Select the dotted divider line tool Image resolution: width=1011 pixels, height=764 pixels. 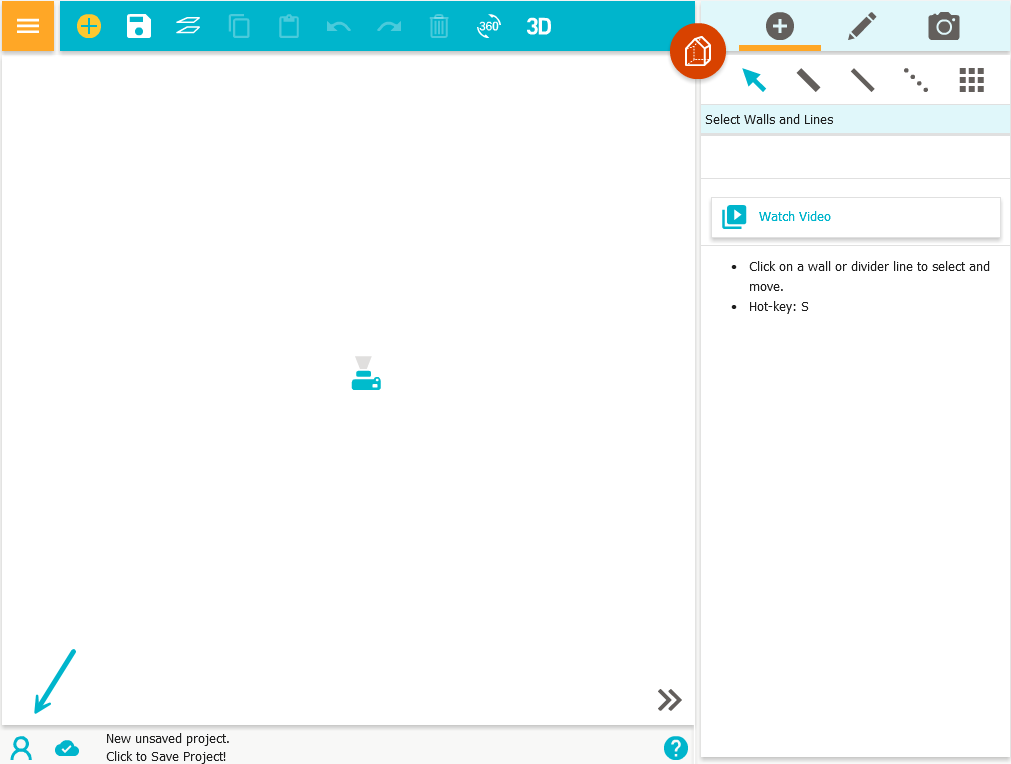tap(916, 80)
